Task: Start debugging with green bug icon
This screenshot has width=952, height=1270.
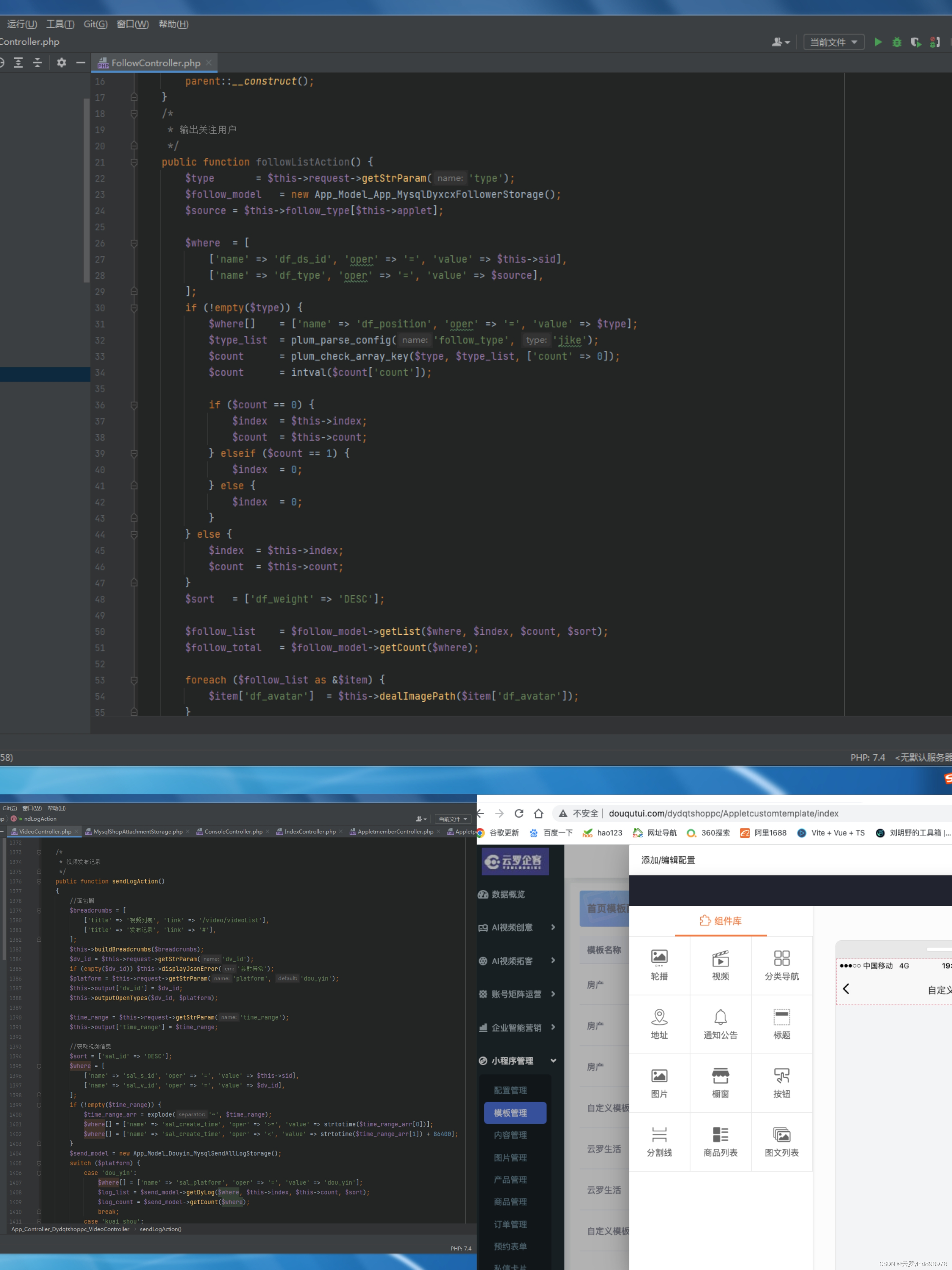Action: [896, 42]
